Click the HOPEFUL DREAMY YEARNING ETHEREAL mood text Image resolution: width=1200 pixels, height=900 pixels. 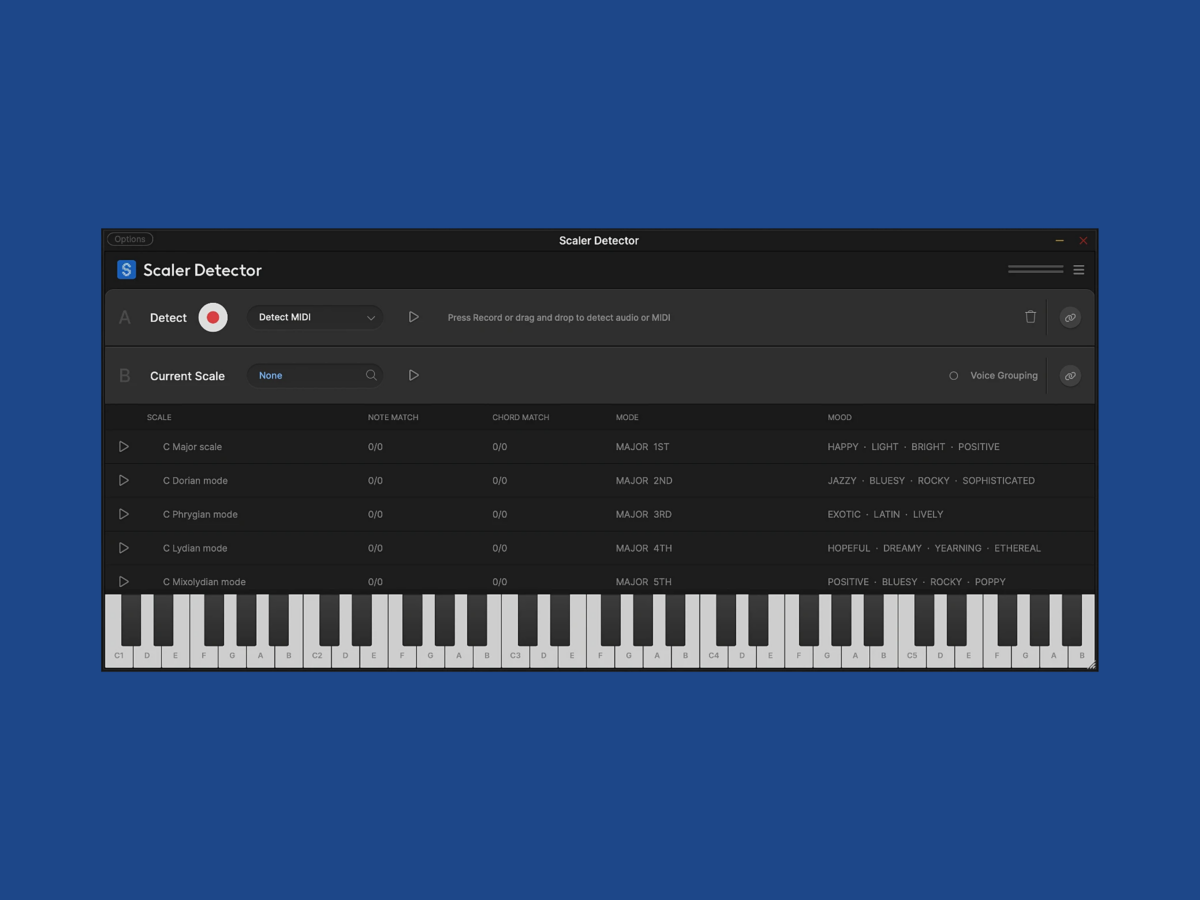(x=934, y=548)
